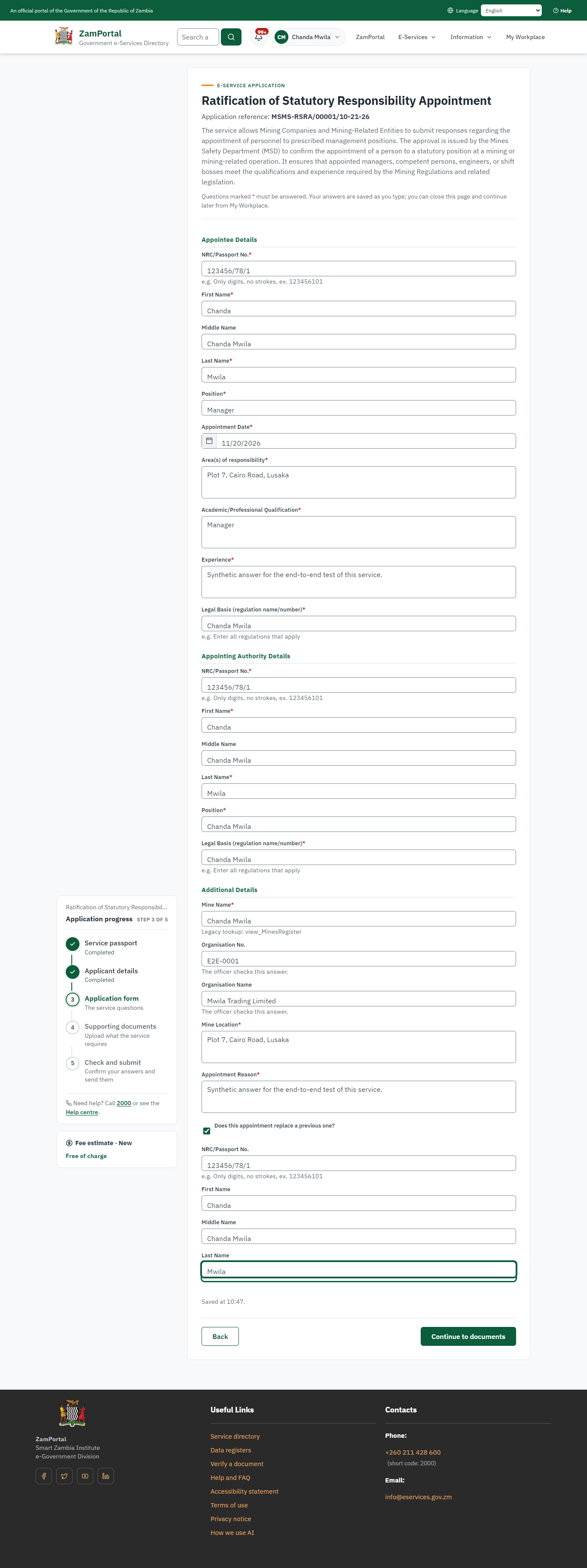Click the header search input field
Screen dimensions: 587x1568
coord(198,37)
